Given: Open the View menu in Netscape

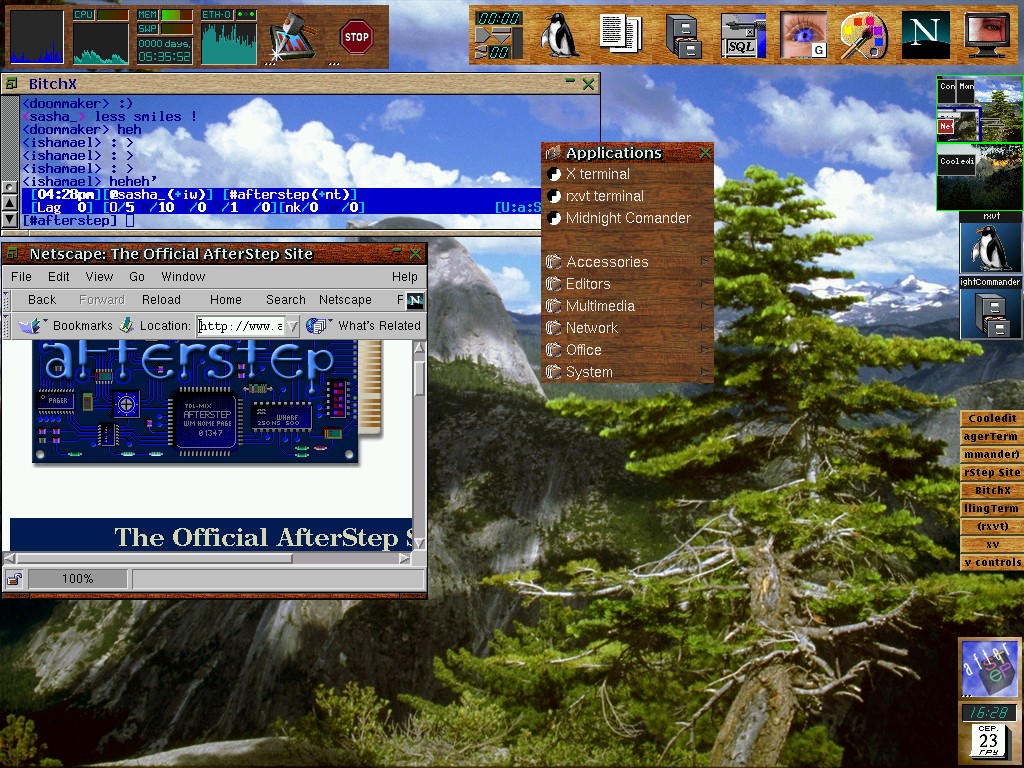Looking at the screenshot, I should 99,276.
